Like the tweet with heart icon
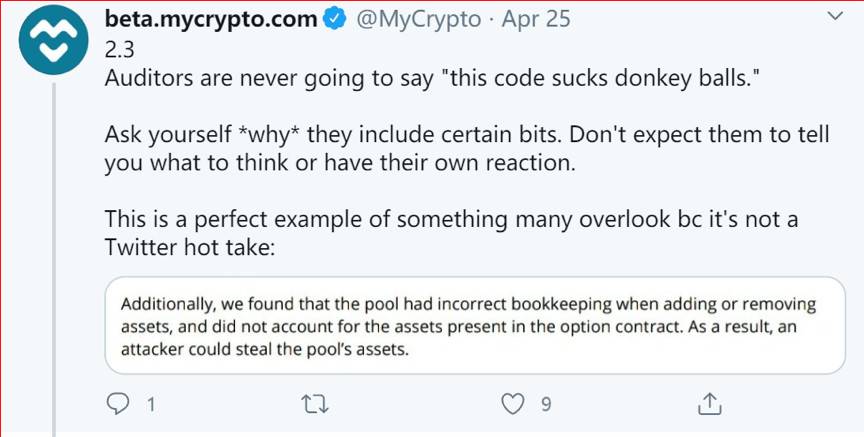This screenshot has height=437, width=864. click(x=512, y=405)
